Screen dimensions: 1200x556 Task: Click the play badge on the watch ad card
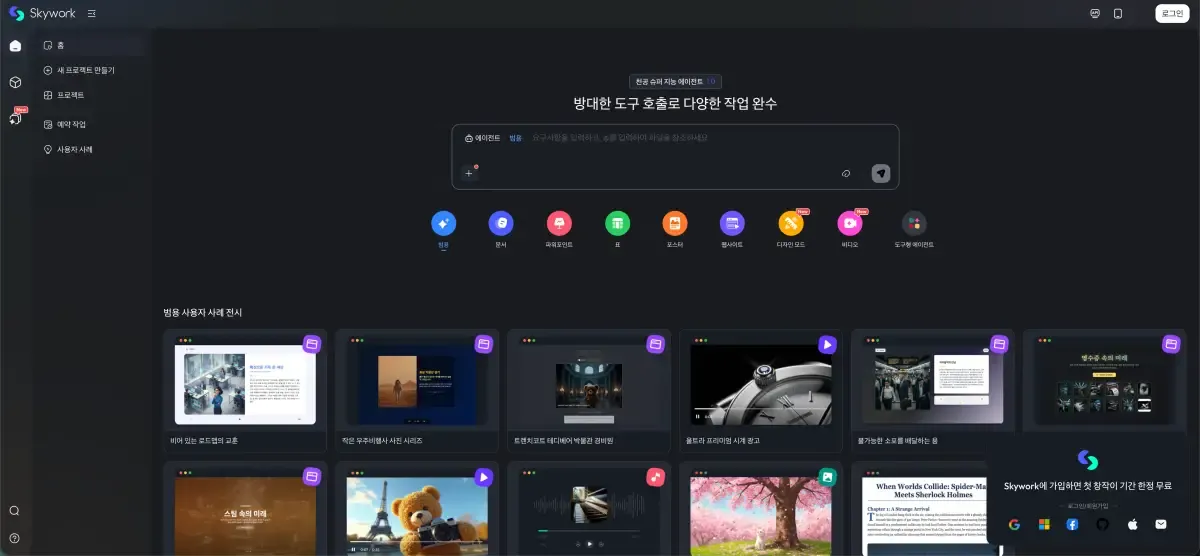(827, 344)
